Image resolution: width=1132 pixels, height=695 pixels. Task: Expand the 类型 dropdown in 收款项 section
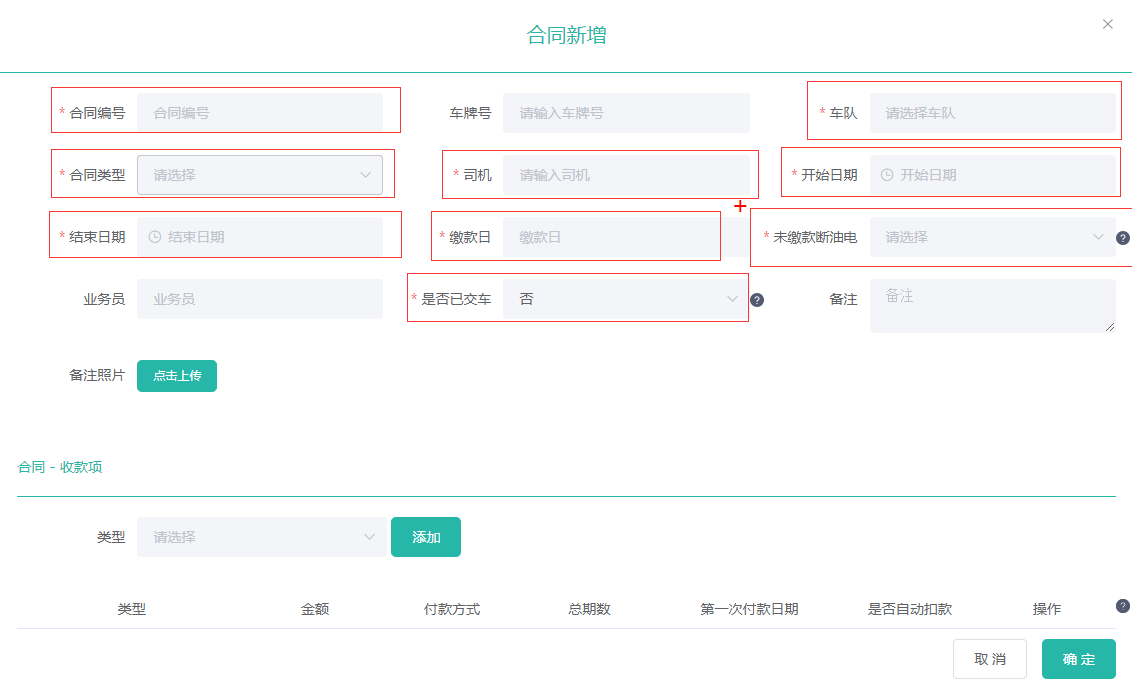(260, 537)
